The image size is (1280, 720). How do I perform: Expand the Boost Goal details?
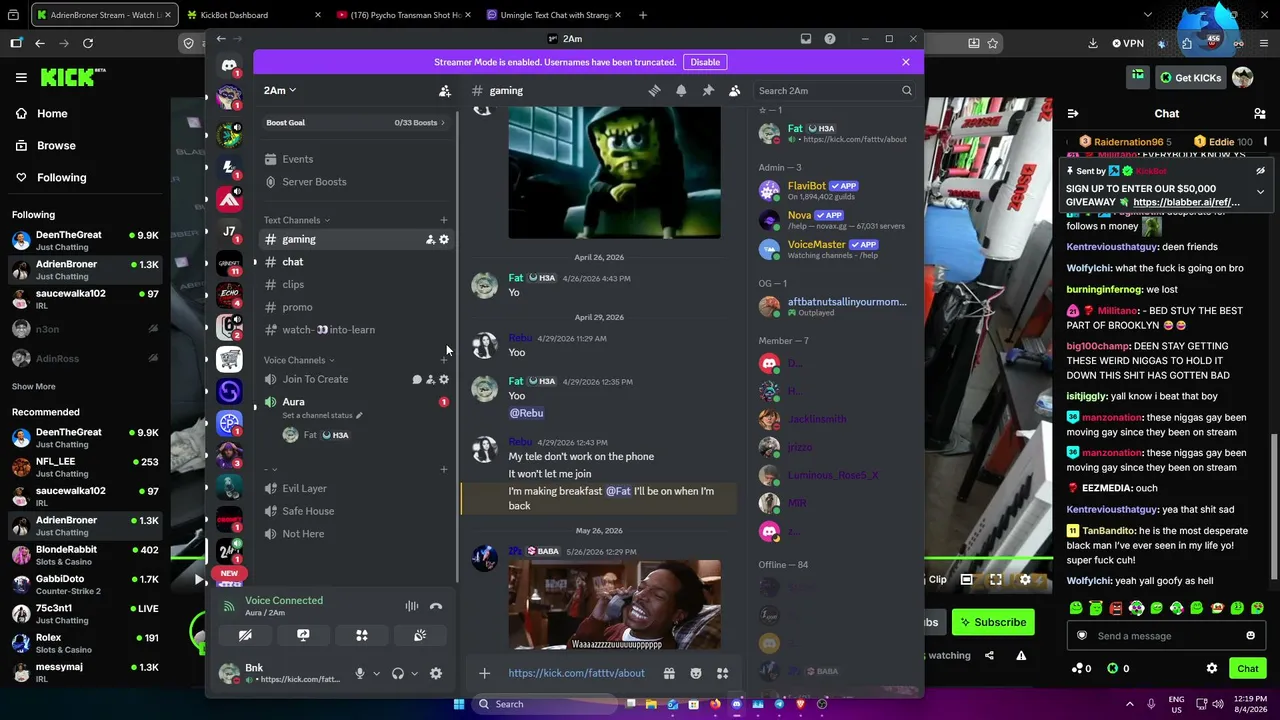point(356,123)
